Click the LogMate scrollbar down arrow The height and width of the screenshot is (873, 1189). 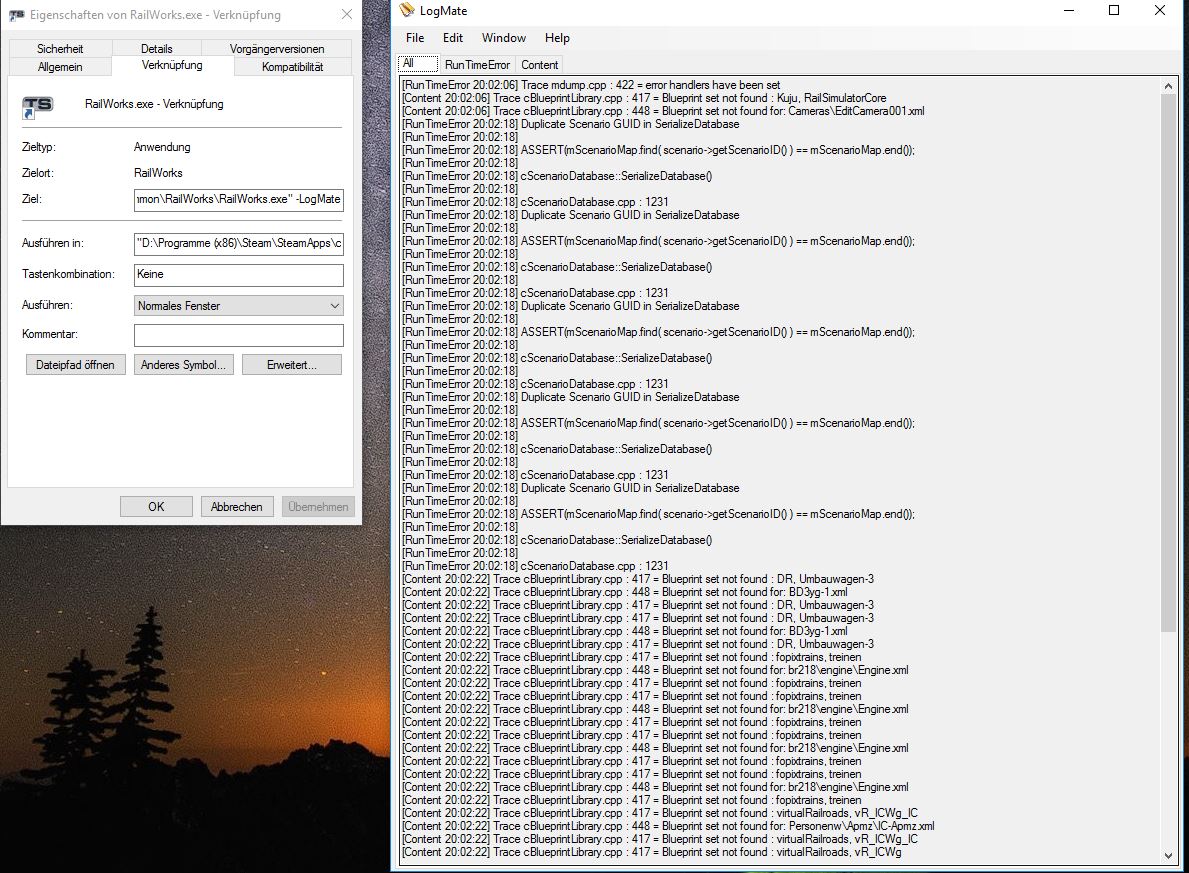click(1168, 855)
